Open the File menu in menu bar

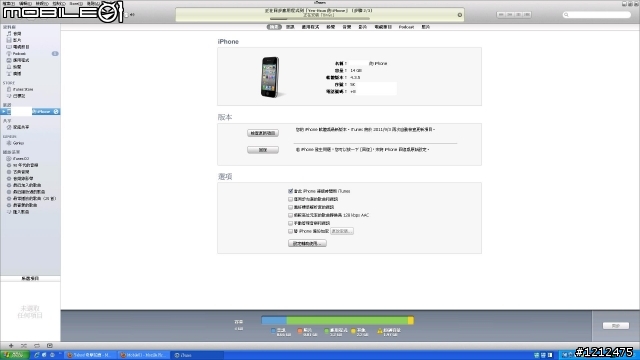(9, 3)
